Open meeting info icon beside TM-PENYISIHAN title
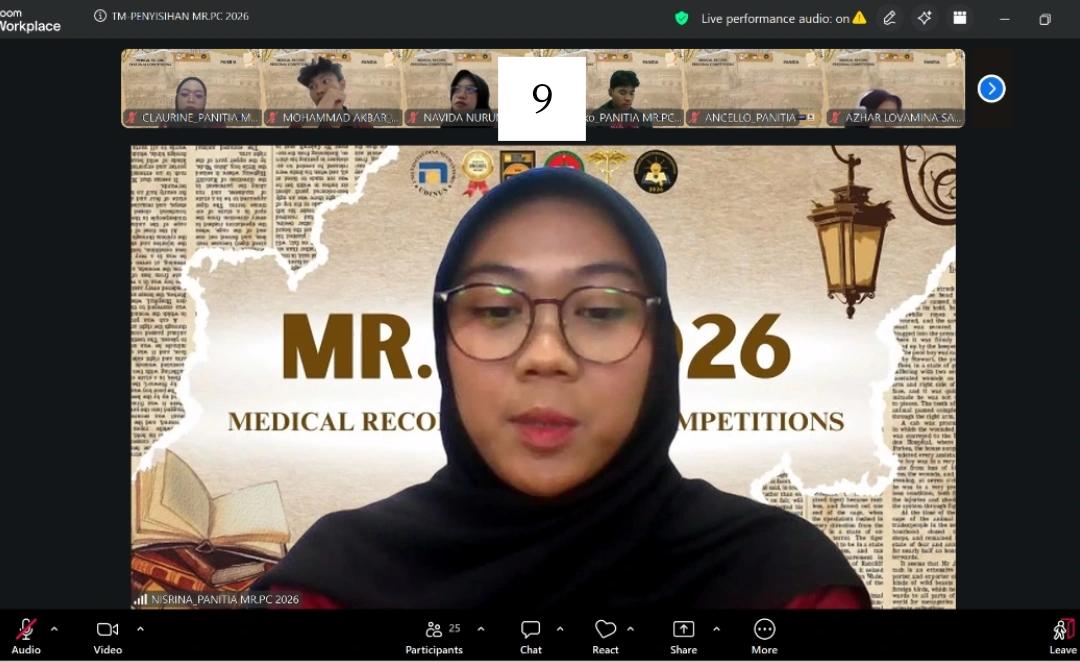This screenshot has width=1080, height=662. pyautogui.click(x=100, y=16)
